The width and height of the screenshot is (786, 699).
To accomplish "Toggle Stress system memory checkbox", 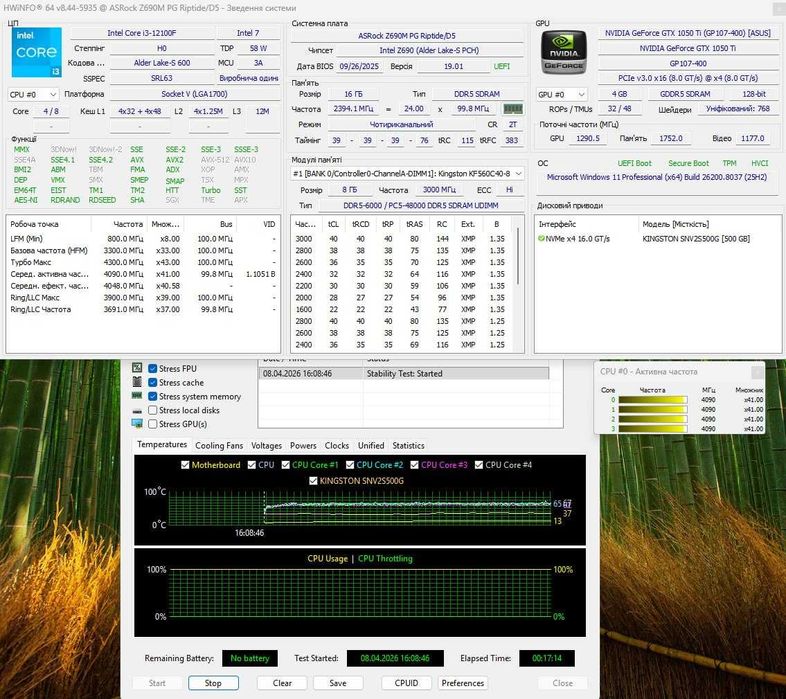I will (153, 396).
